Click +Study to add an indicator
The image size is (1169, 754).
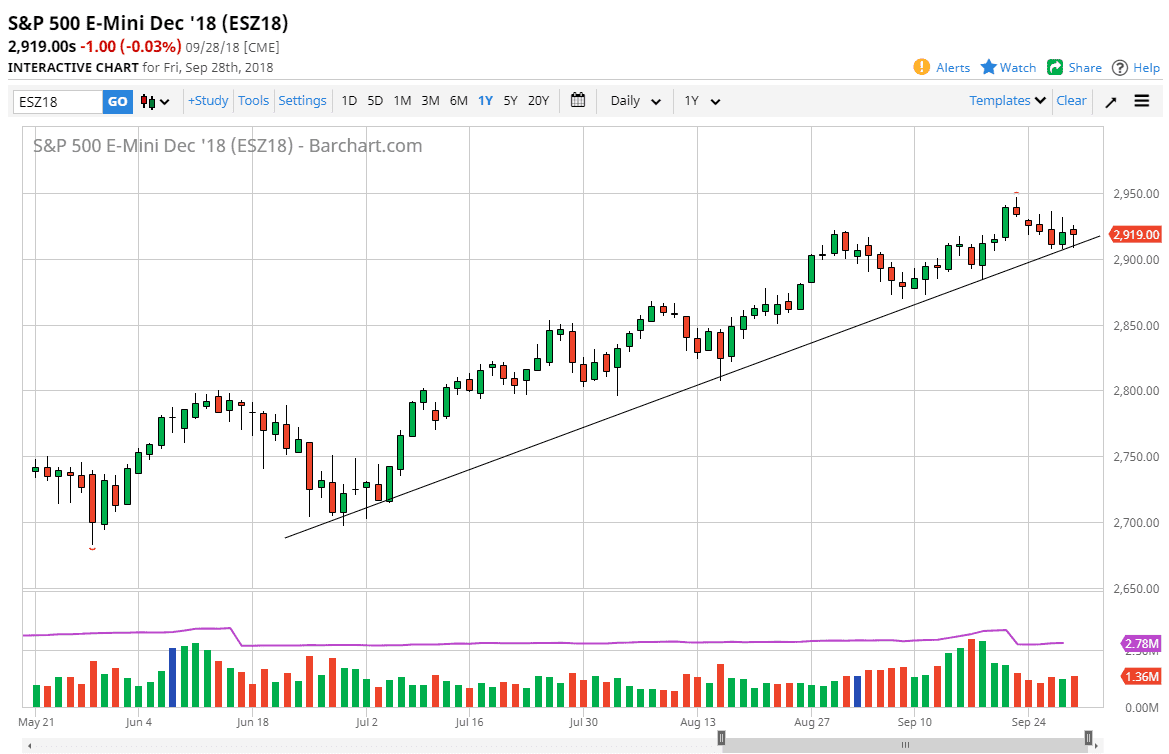(207, 100)
